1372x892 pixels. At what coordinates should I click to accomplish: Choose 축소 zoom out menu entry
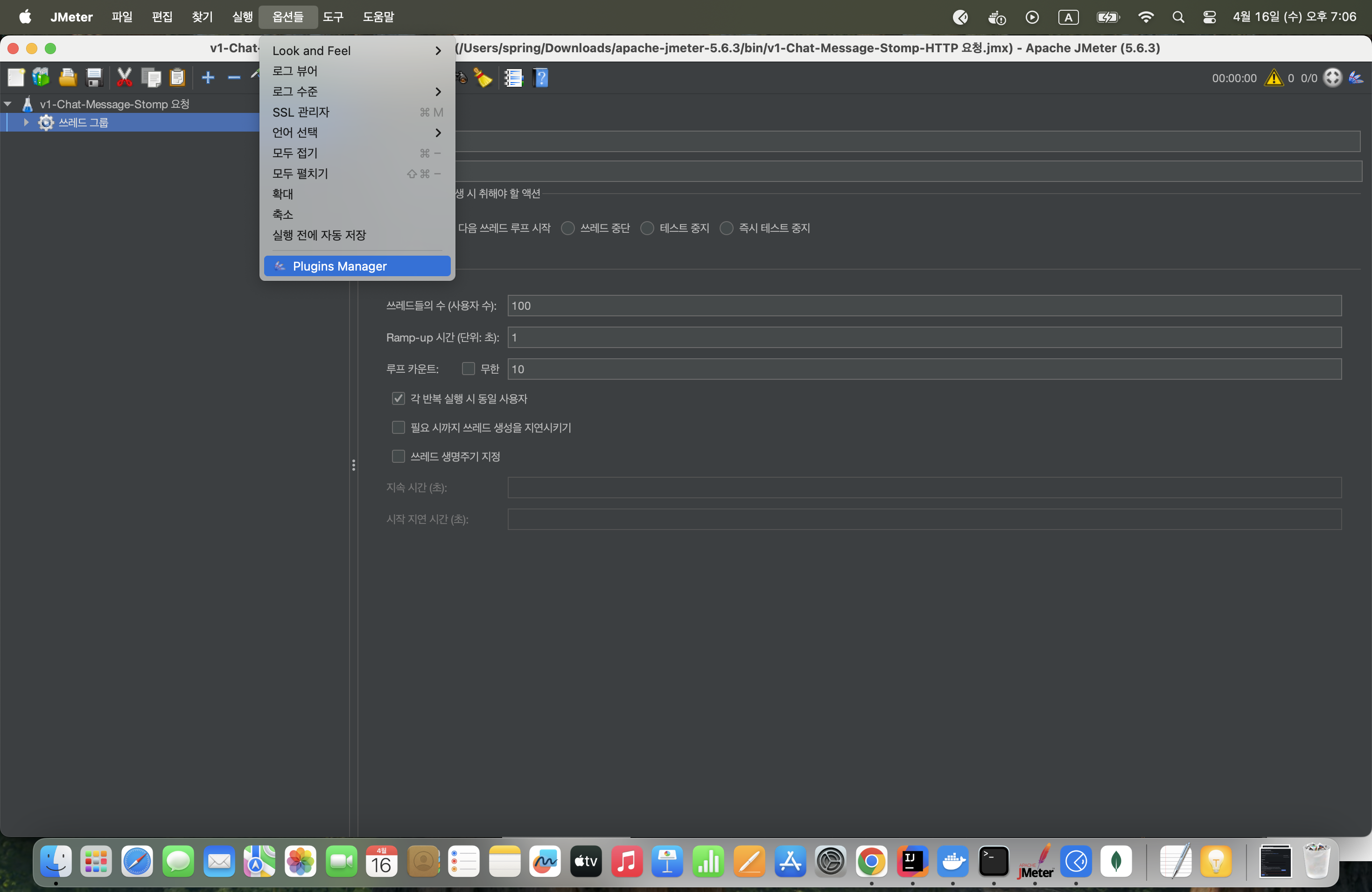click(x=357, y=214)
